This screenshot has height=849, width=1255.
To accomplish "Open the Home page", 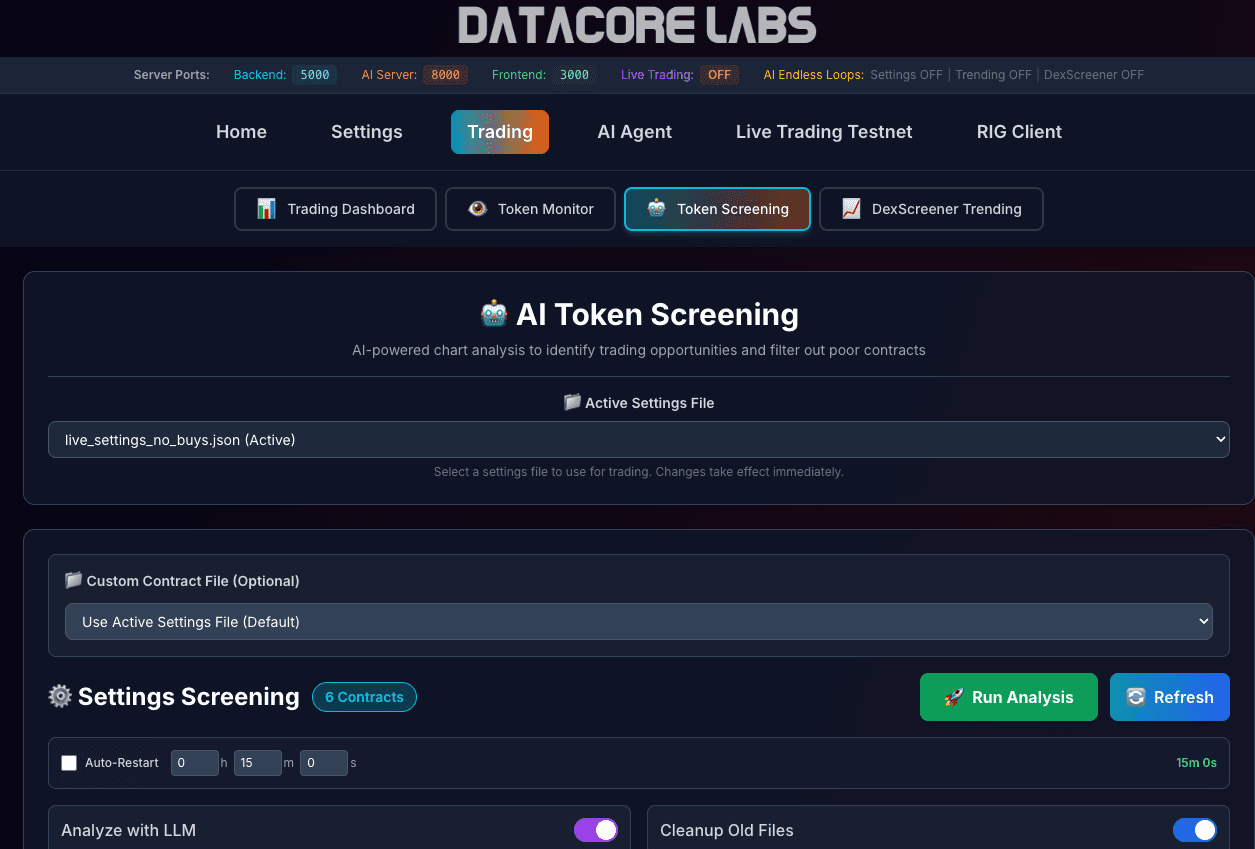I will (x=241, y=132).
